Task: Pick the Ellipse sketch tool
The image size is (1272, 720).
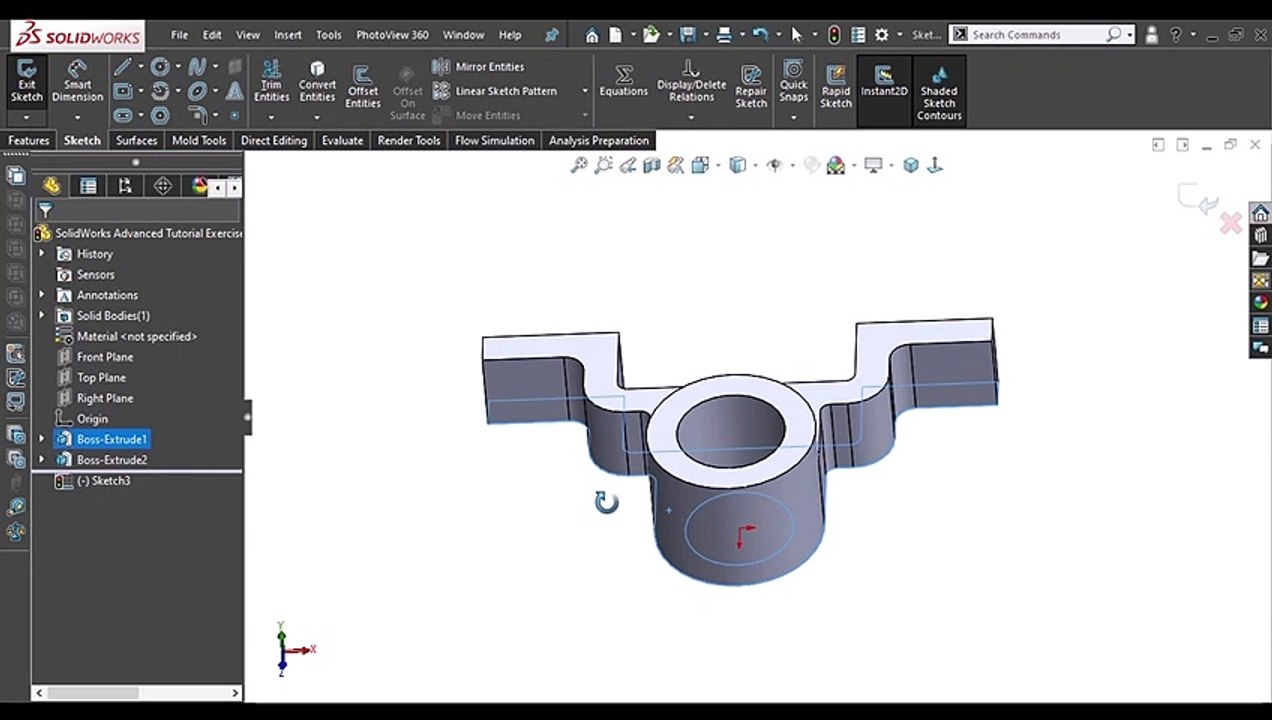Action: click(197, 91)
